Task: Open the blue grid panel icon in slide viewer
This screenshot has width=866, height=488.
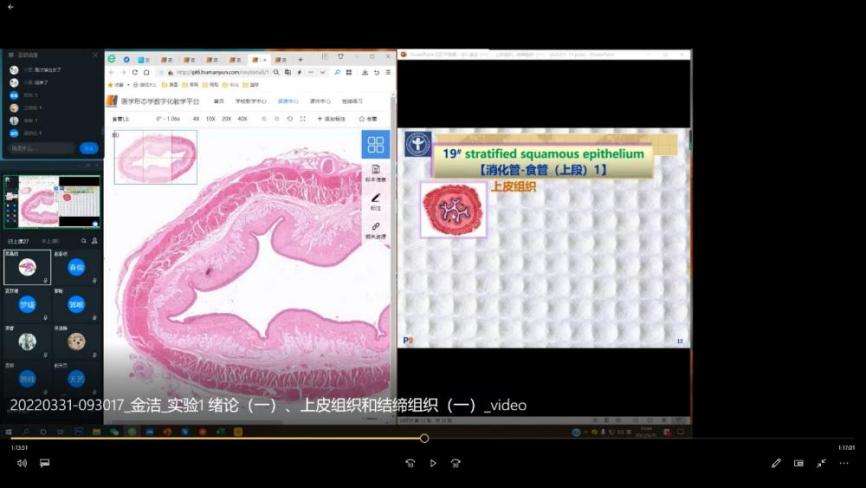Action: pyautogui.click(x=375, y=145)
